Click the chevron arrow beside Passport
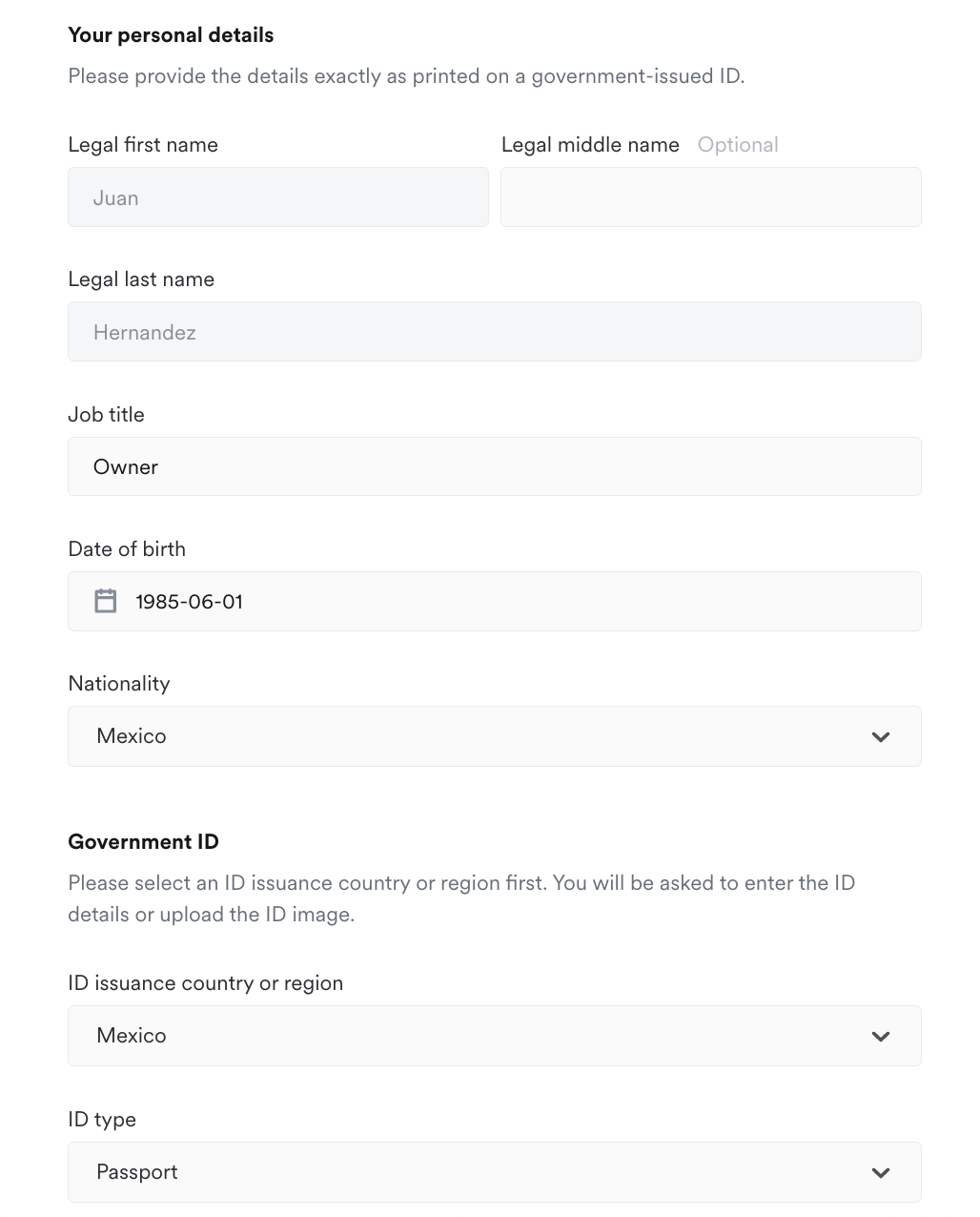This screenshot has width=980, height=1217. coord(881,1172)
